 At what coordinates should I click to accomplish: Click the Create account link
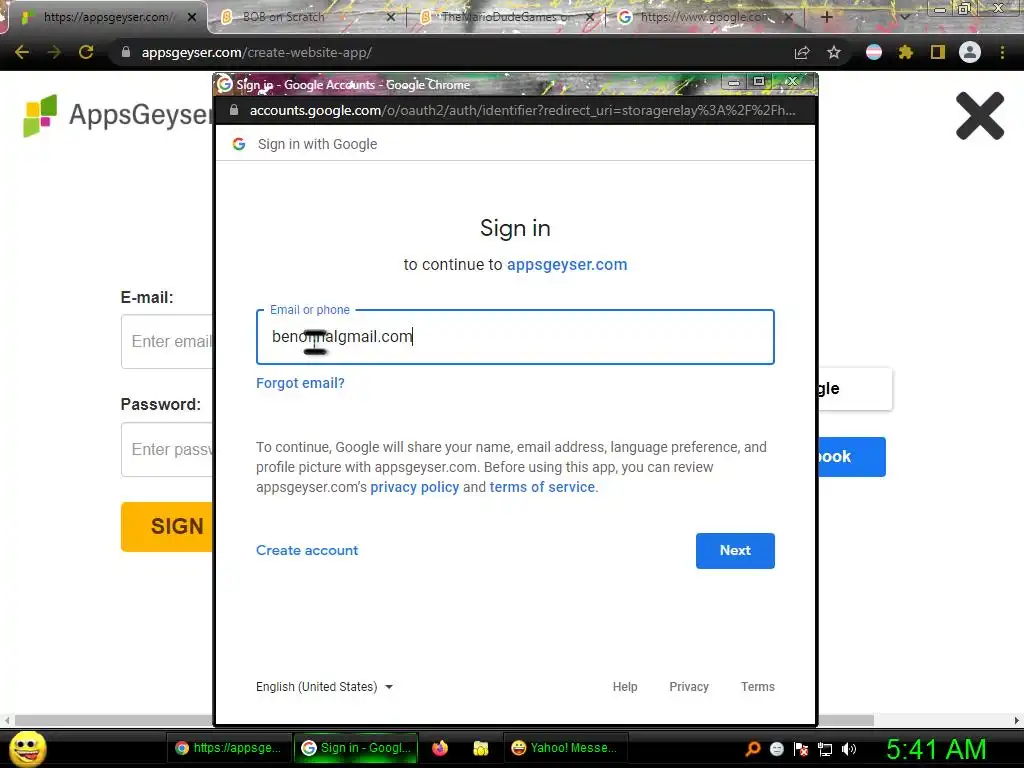(307, 551)
